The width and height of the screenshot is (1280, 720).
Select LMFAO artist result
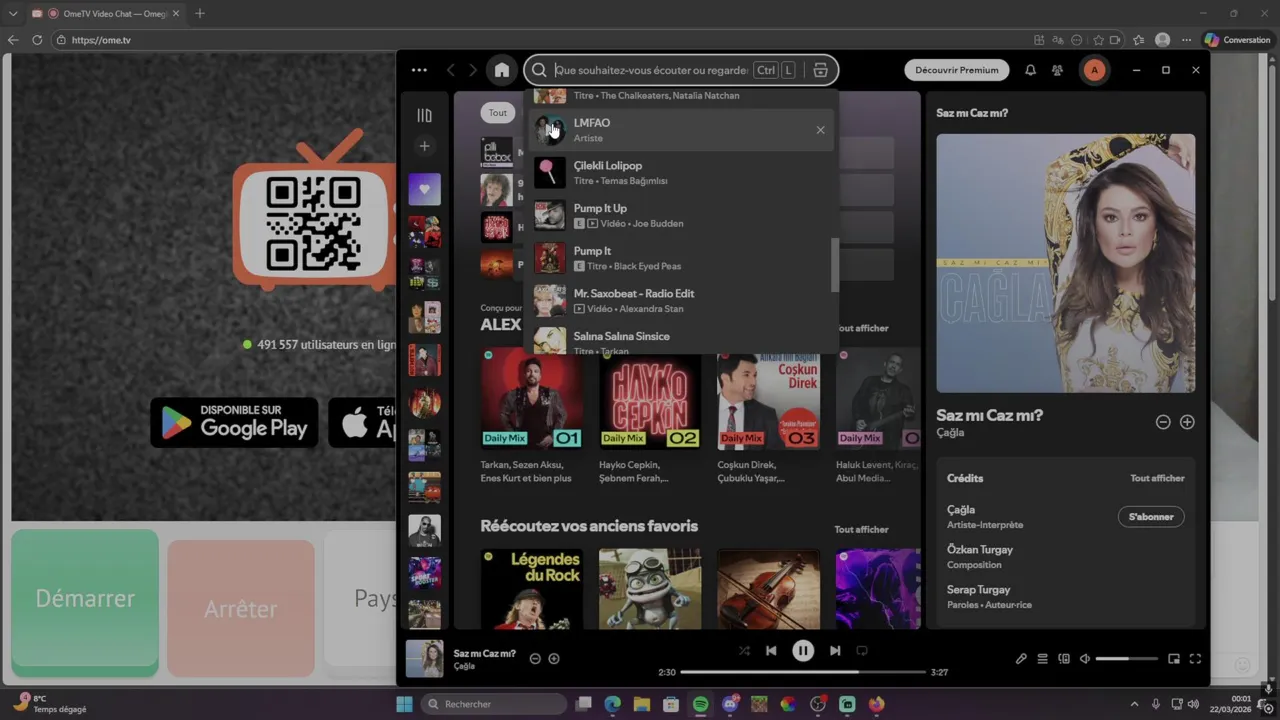[680, 130]
